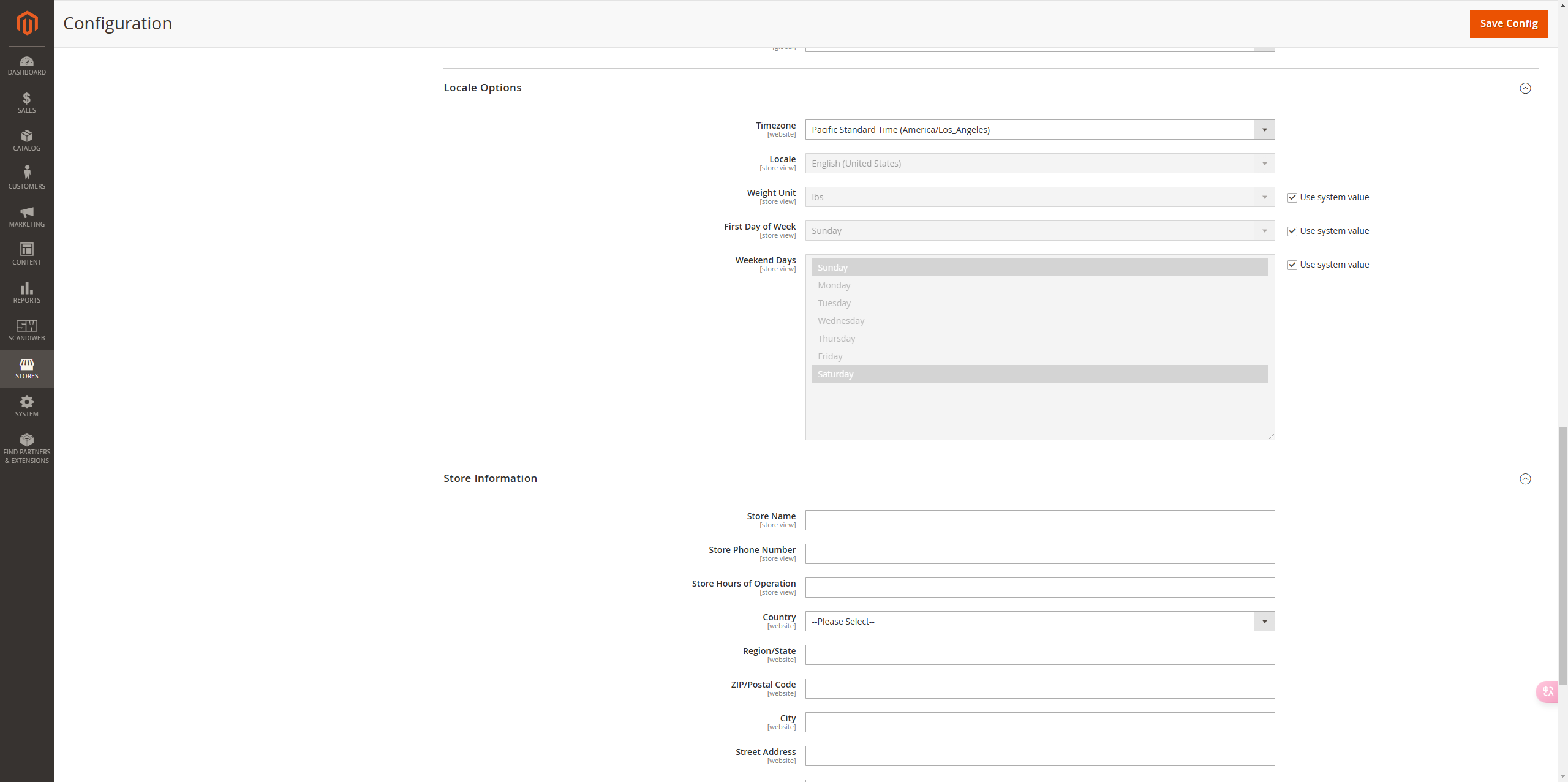Screen dimensions: 1568x782
Task: Open the Country dropdown
Action: tap(1039, 622)
